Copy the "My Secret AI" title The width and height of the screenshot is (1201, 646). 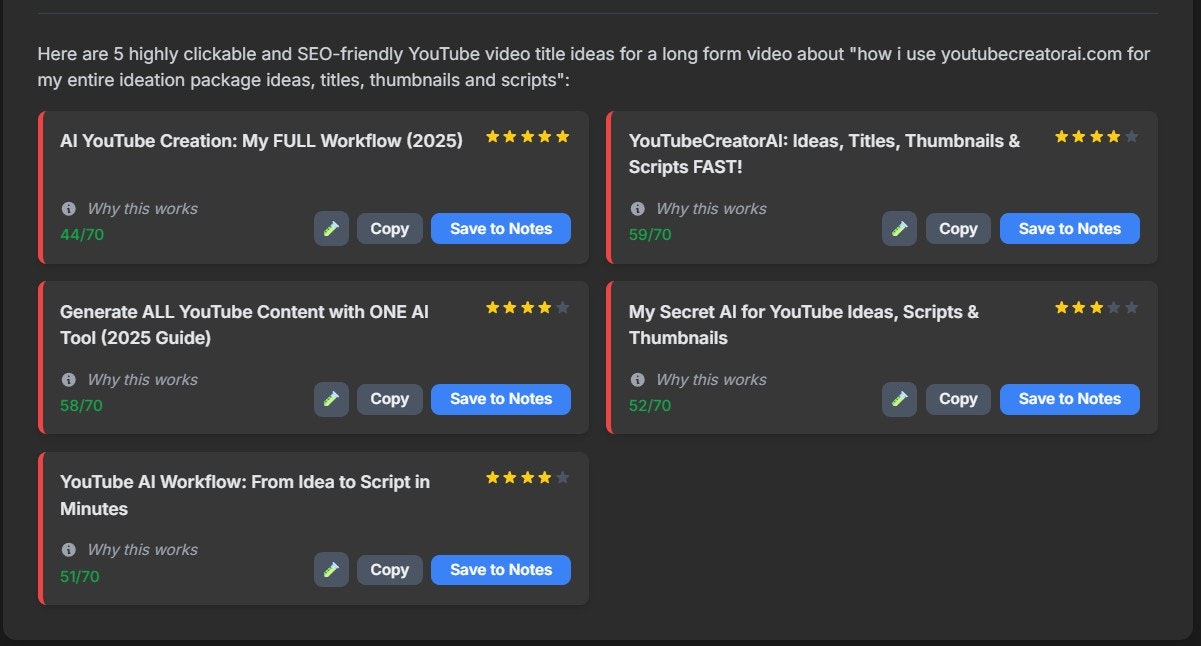pos(958,399)
